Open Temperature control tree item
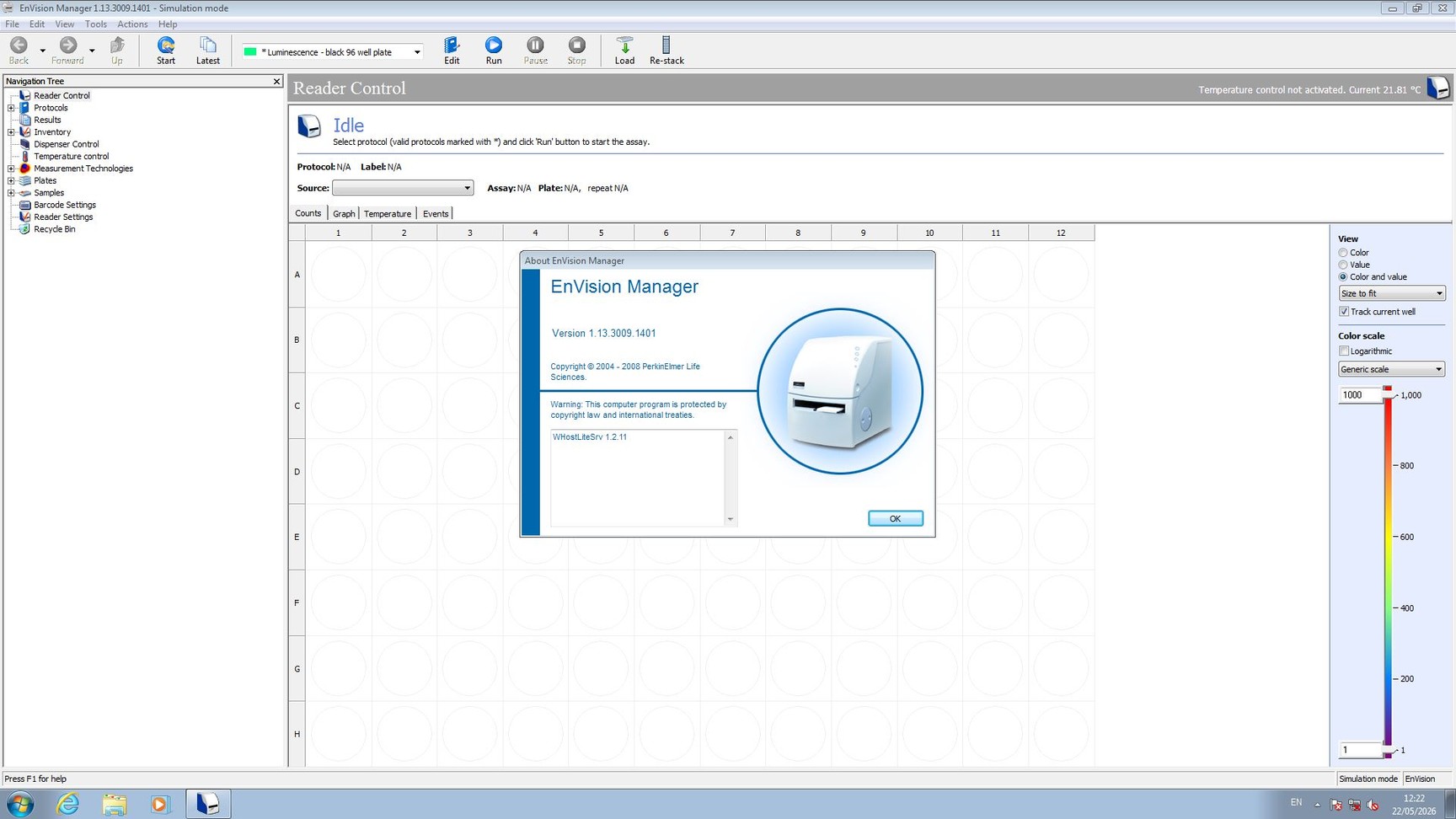The width and height of the screenshot is (1456, 819). (71, 156)
